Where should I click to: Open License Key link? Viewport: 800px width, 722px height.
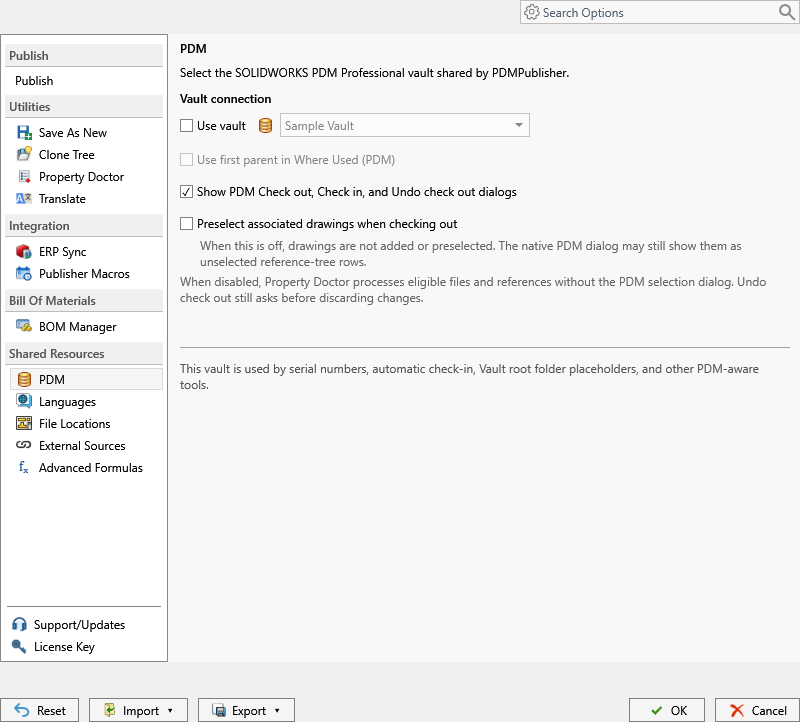(64, 646)
